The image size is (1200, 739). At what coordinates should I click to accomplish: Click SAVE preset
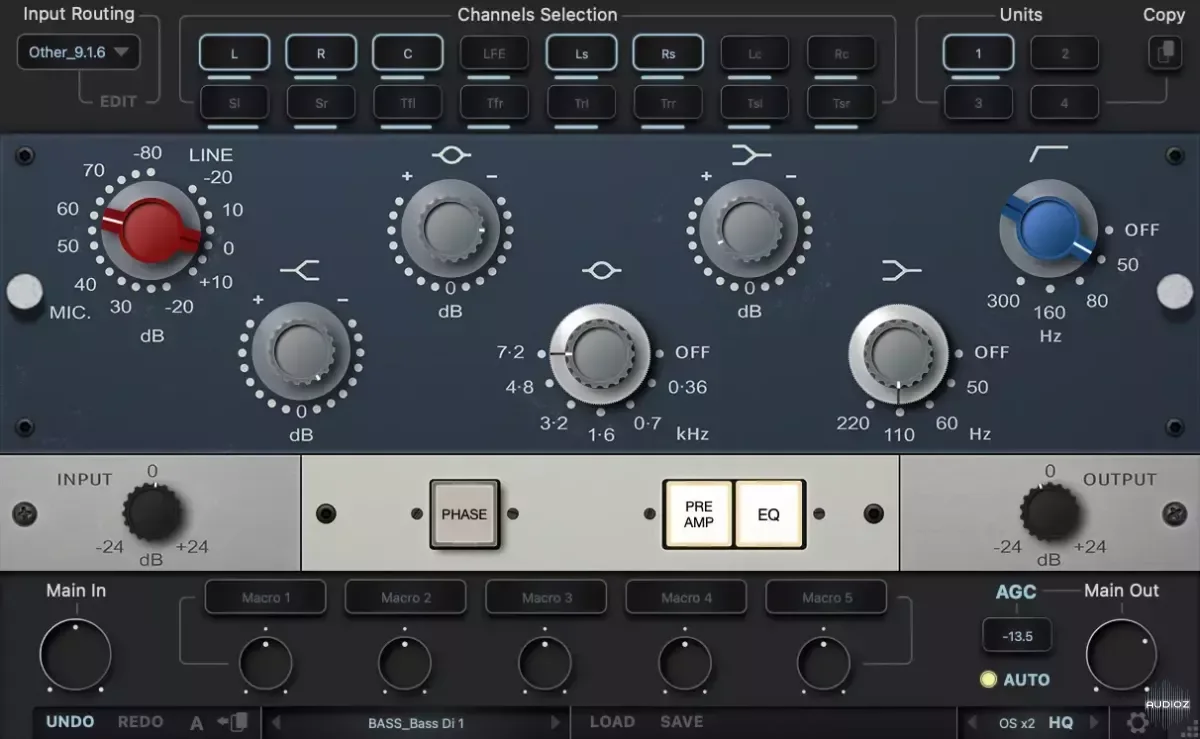click(682, 722)
